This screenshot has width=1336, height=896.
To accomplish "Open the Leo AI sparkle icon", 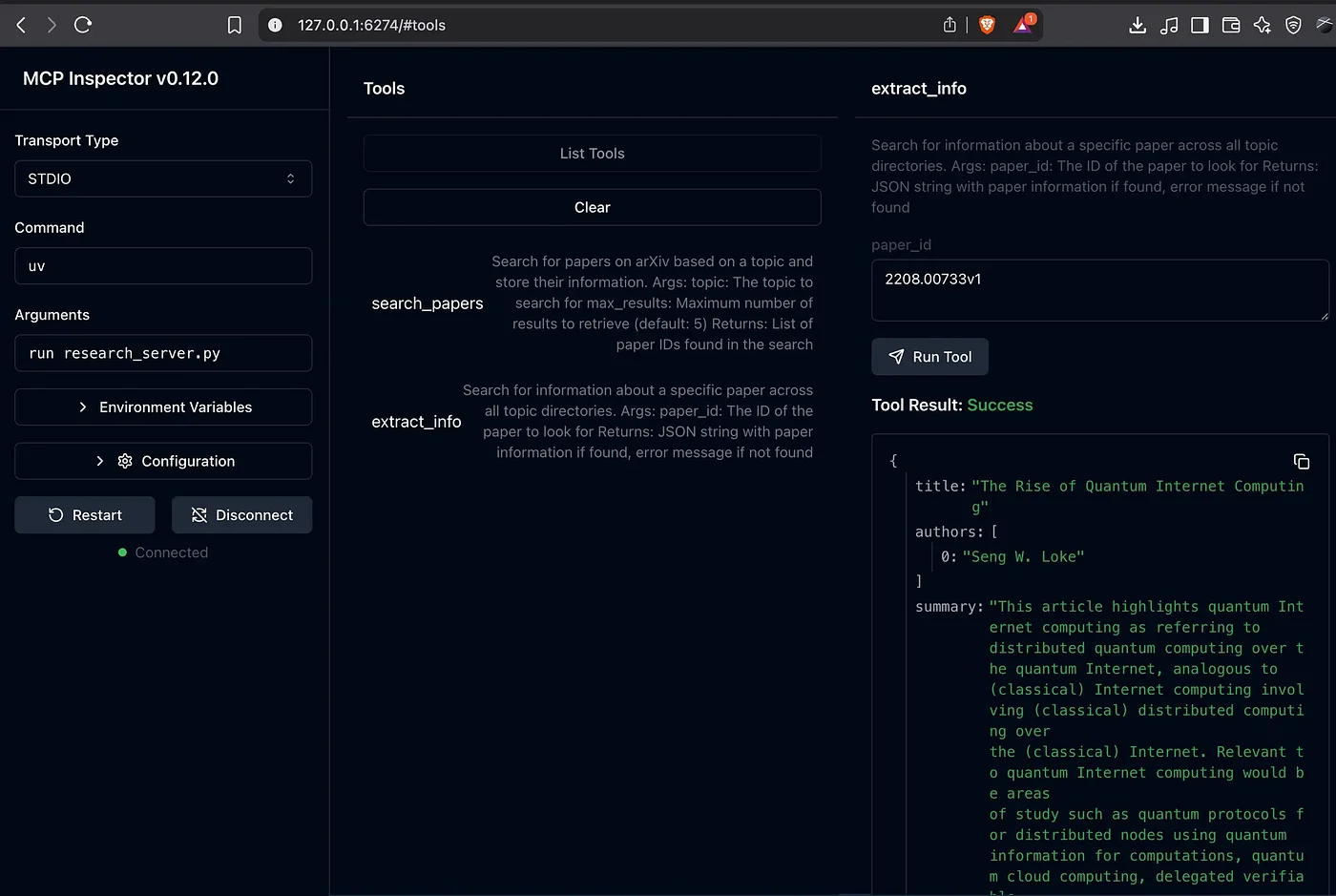I will coord(1262,25).
